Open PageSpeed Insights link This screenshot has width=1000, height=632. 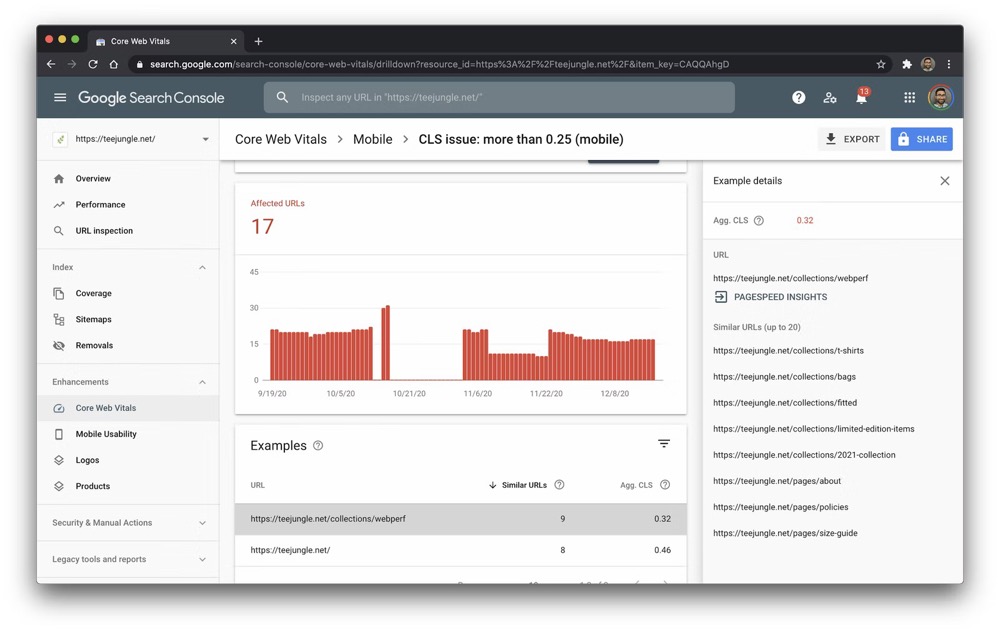[x=780, y=297]
